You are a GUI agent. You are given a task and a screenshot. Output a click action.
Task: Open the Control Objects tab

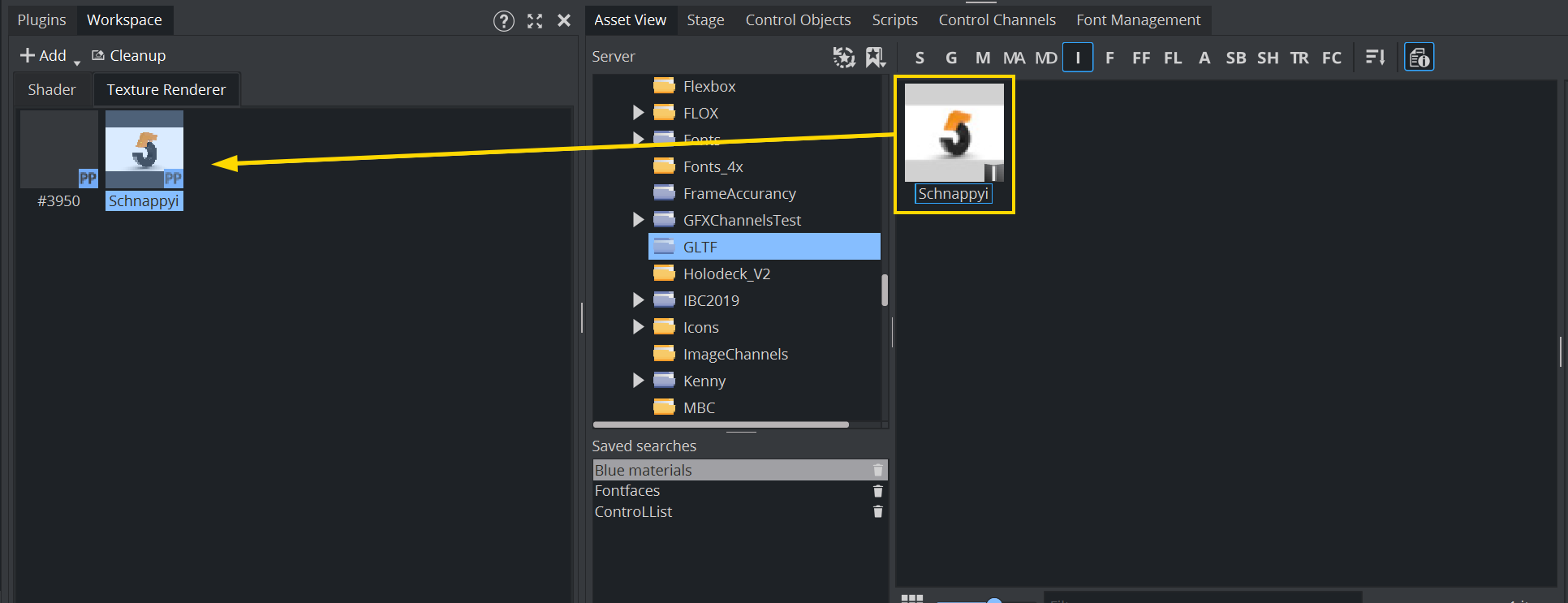[798, 20]
